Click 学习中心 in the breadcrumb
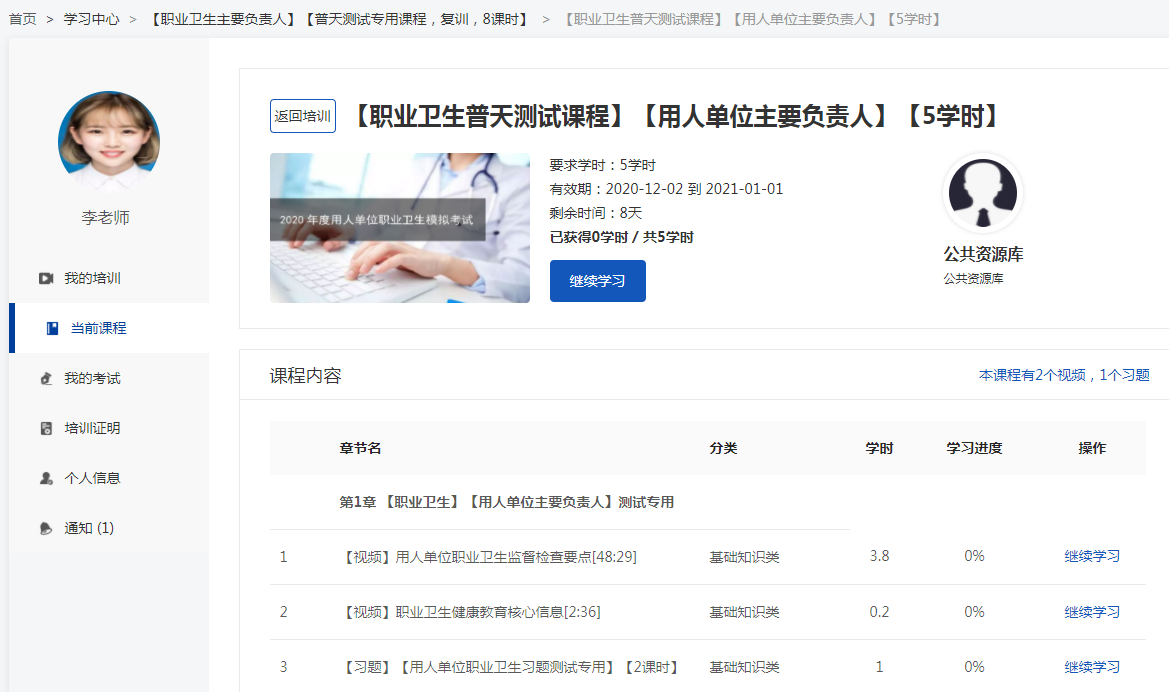The image size is (1169, 692). (x=90, y=19)
